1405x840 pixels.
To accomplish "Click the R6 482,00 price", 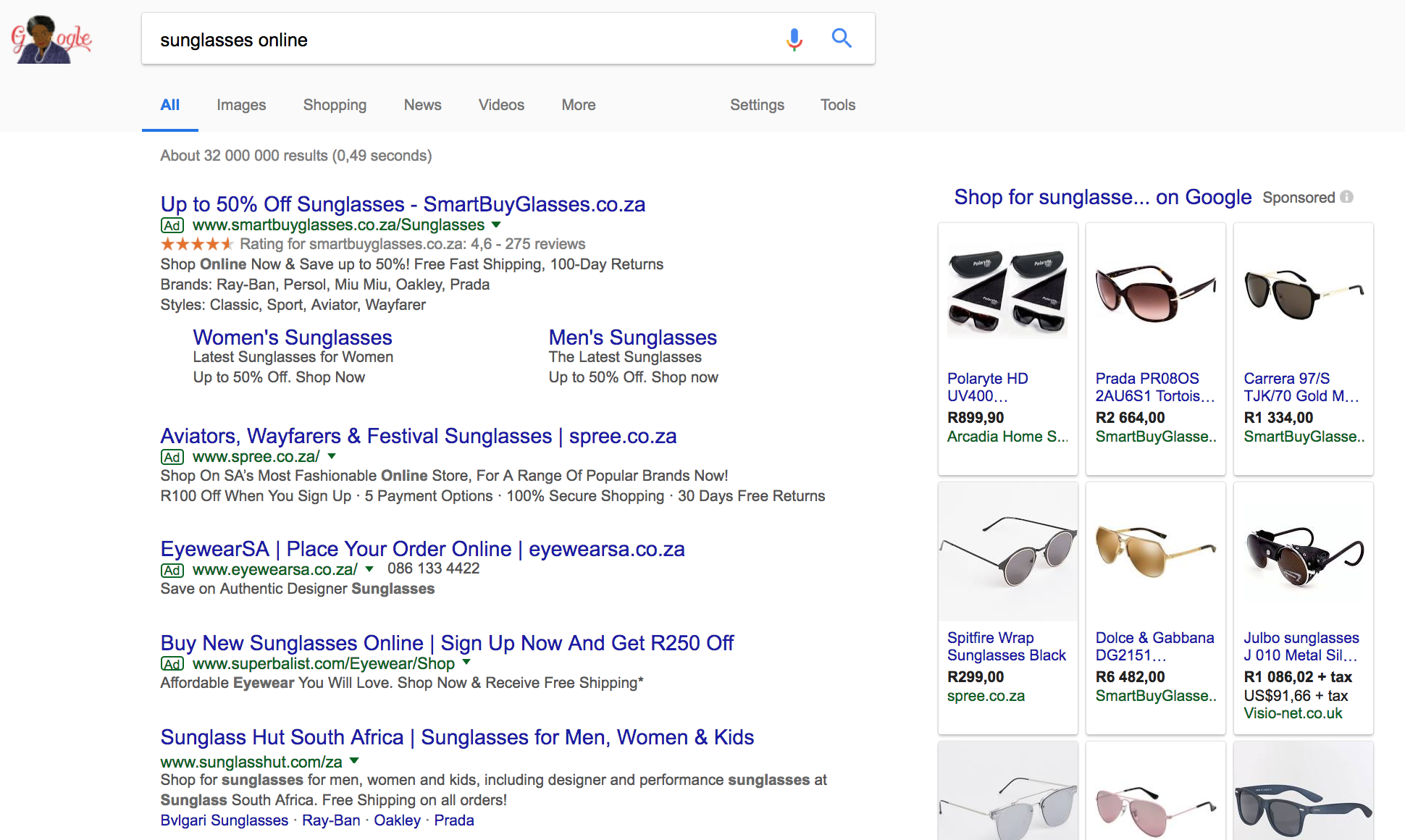I will 1131,677.
